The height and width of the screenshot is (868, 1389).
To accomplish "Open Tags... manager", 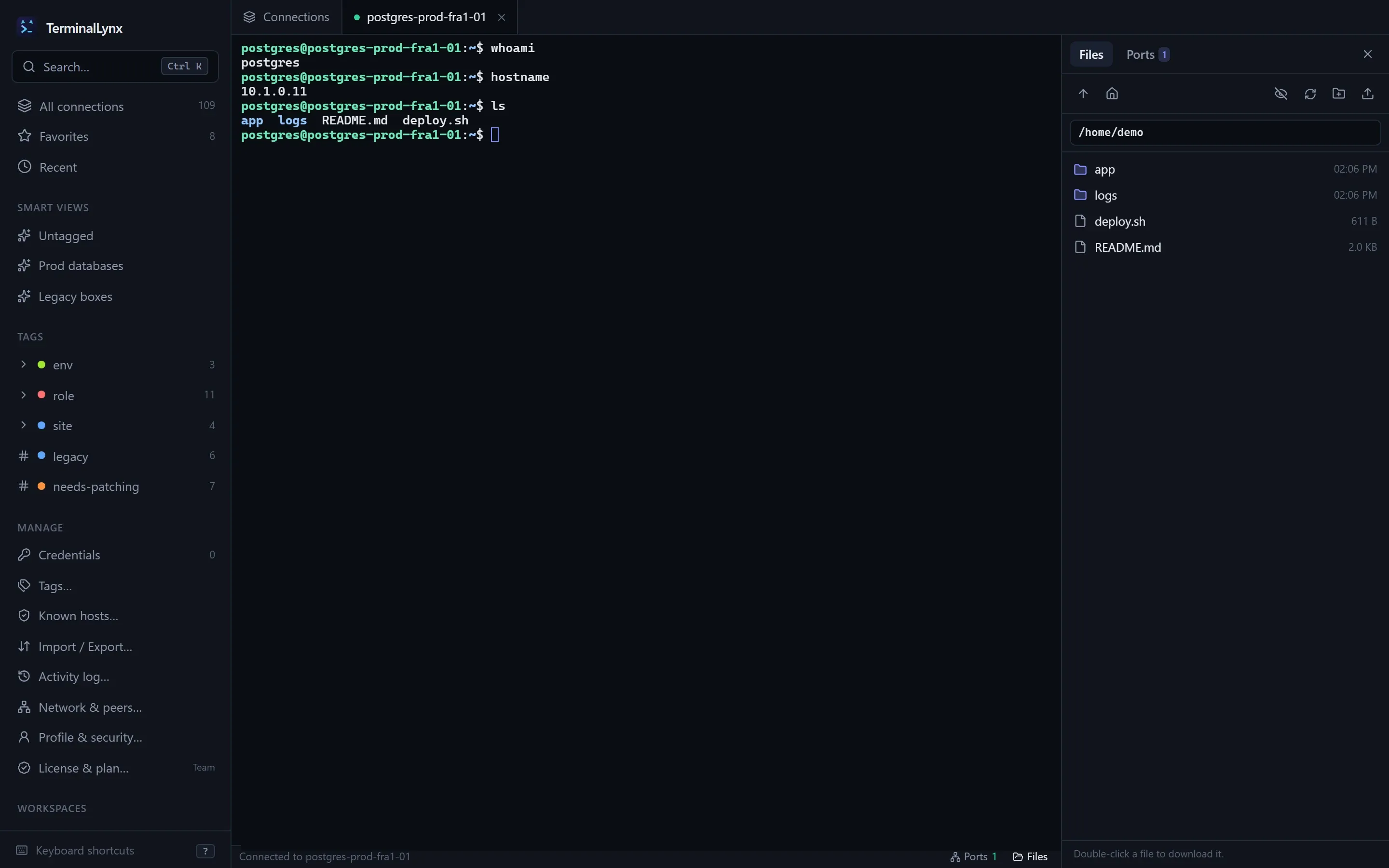I will pos(115,586).
